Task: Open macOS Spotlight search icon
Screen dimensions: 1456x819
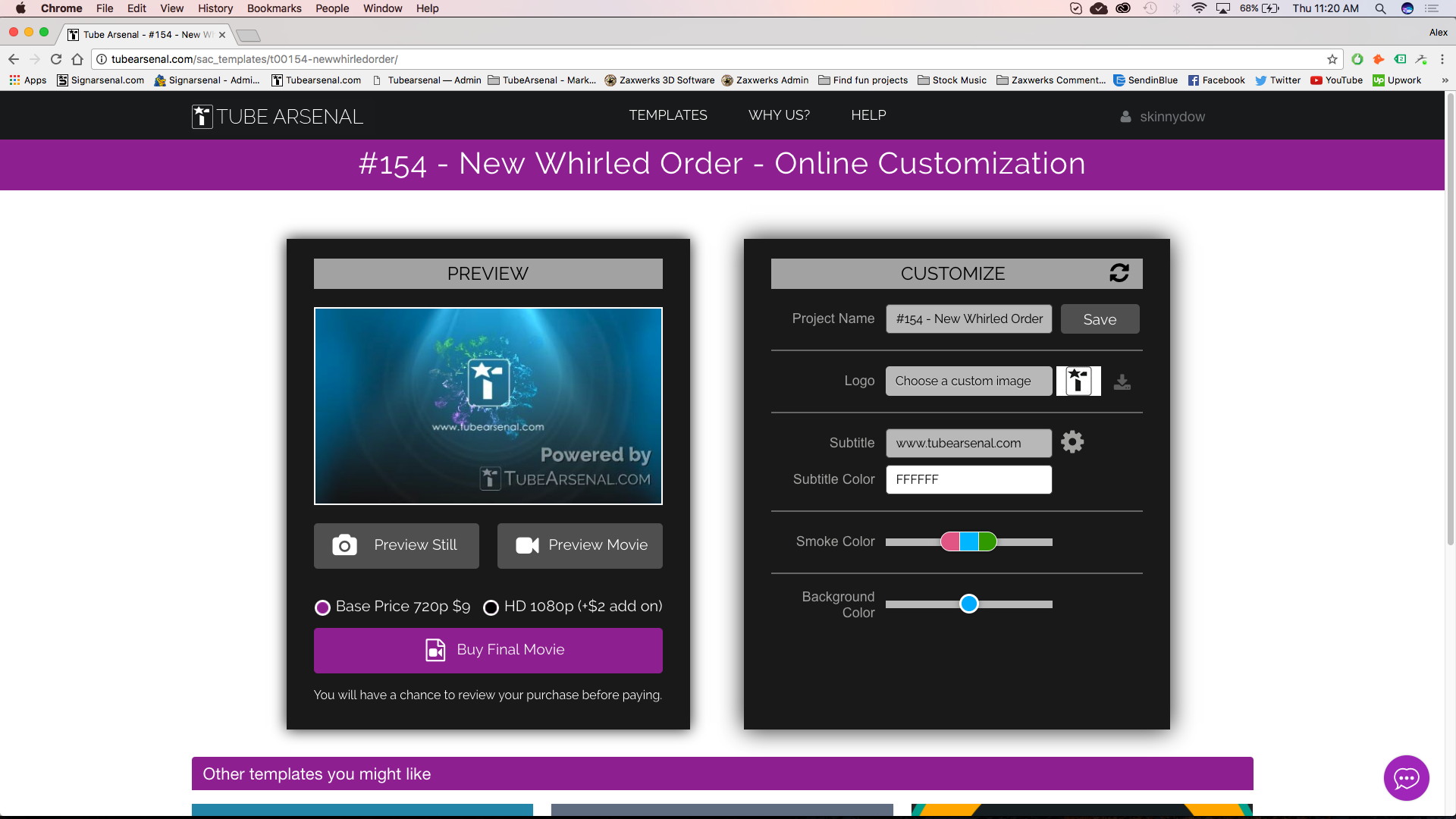Action: 1380,8
